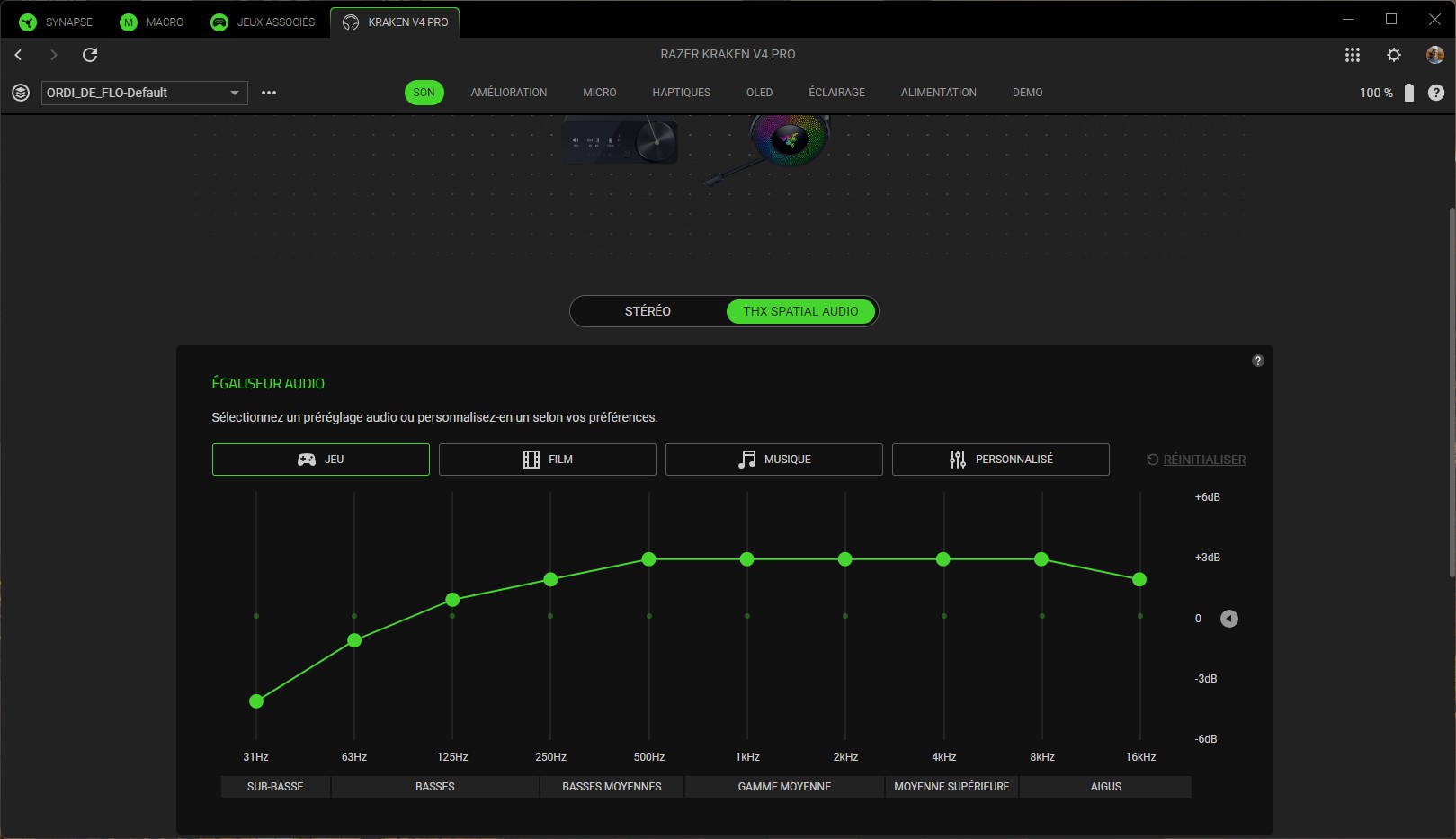This screenshot has height=839, width=1456.
Task: Switch to the OLED section
Action: (760, 93)
